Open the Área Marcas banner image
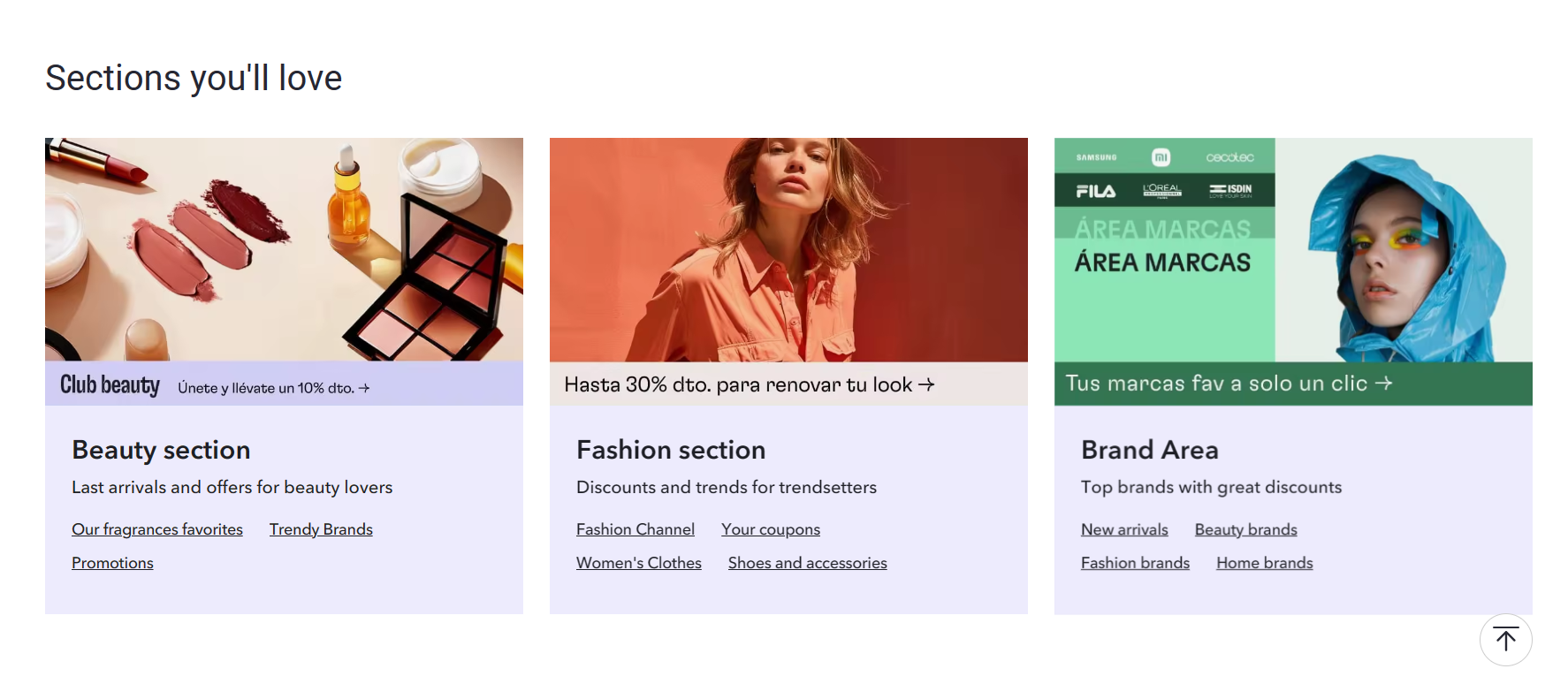The width and height of the screenshot is (1568, 684). 1292,249
